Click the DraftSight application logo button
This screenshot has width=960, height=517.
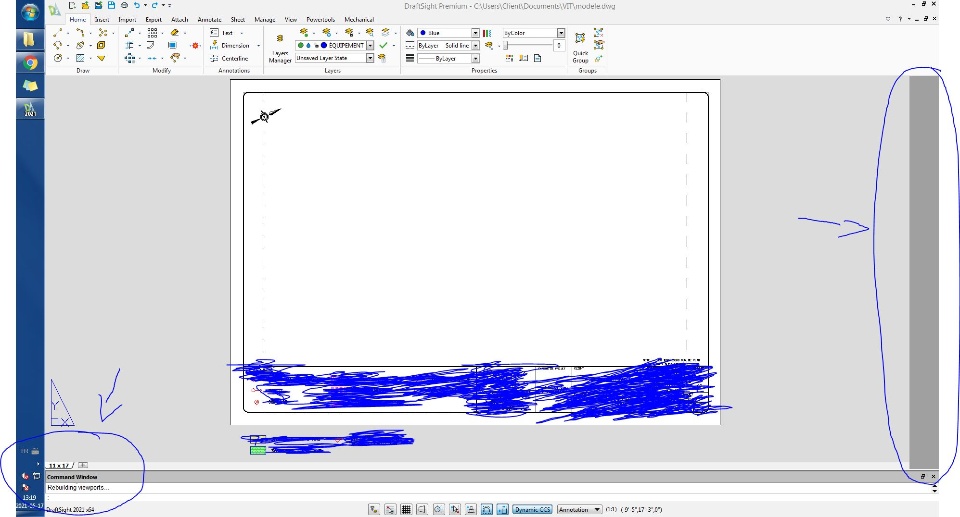(x=54, y=9)
